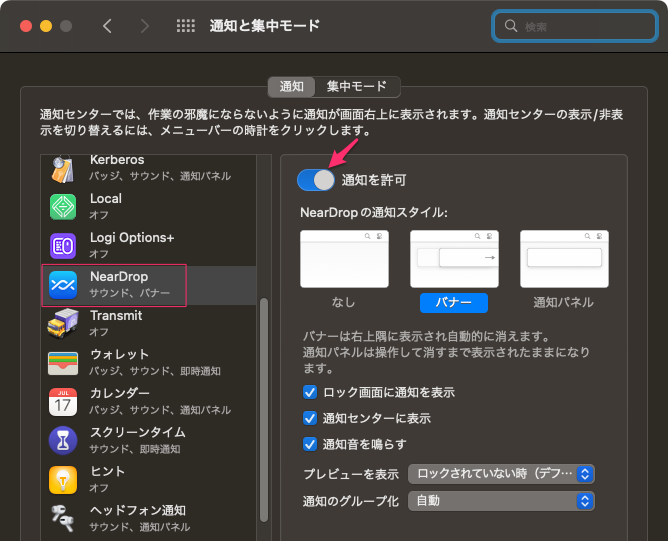Click the スクリーンタイム hourglass icon
The width and height of the screenshot is (668, 541).
63,441
